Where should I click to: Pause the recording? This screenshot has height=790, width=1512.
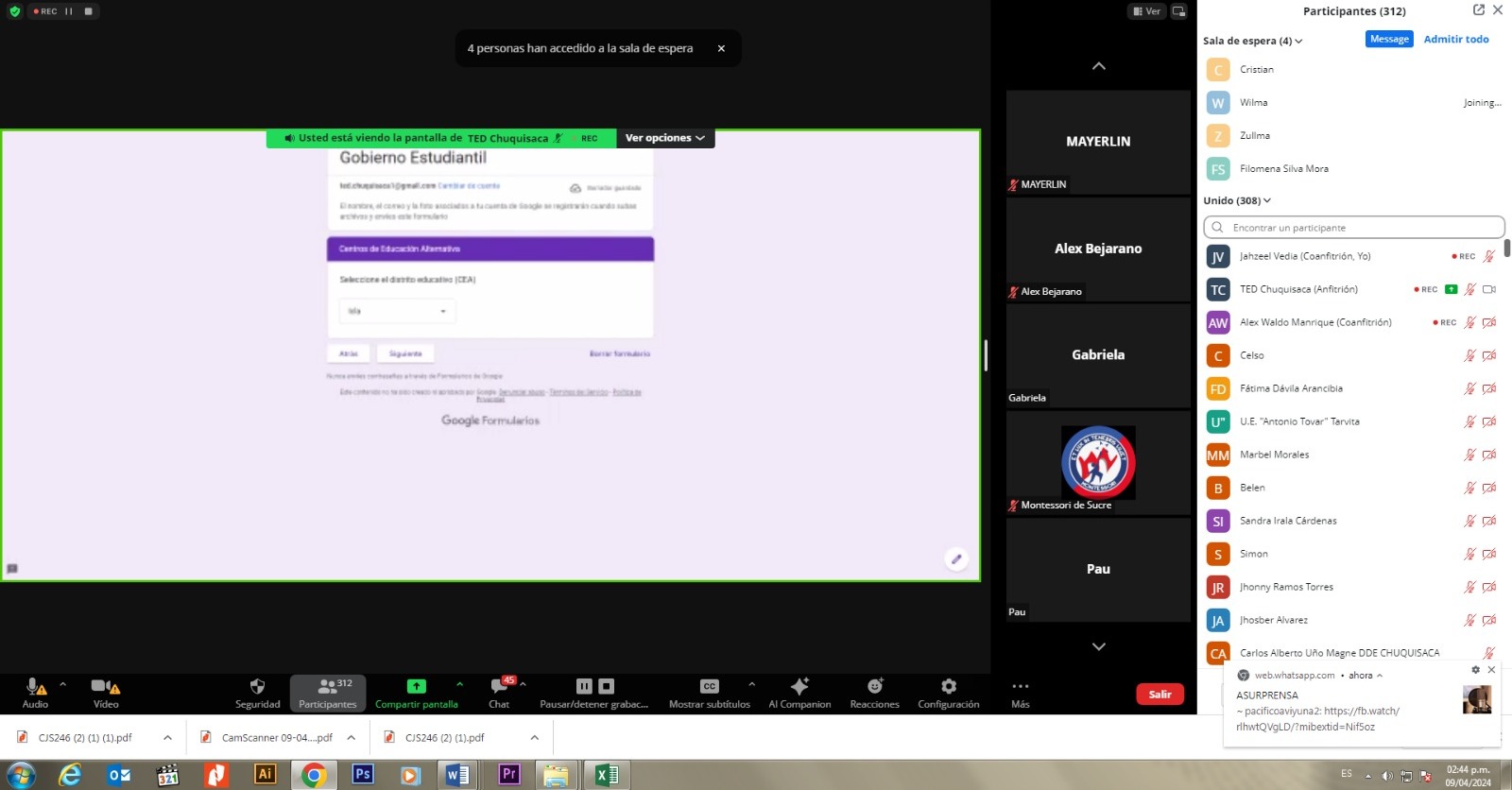click(584, 686)
